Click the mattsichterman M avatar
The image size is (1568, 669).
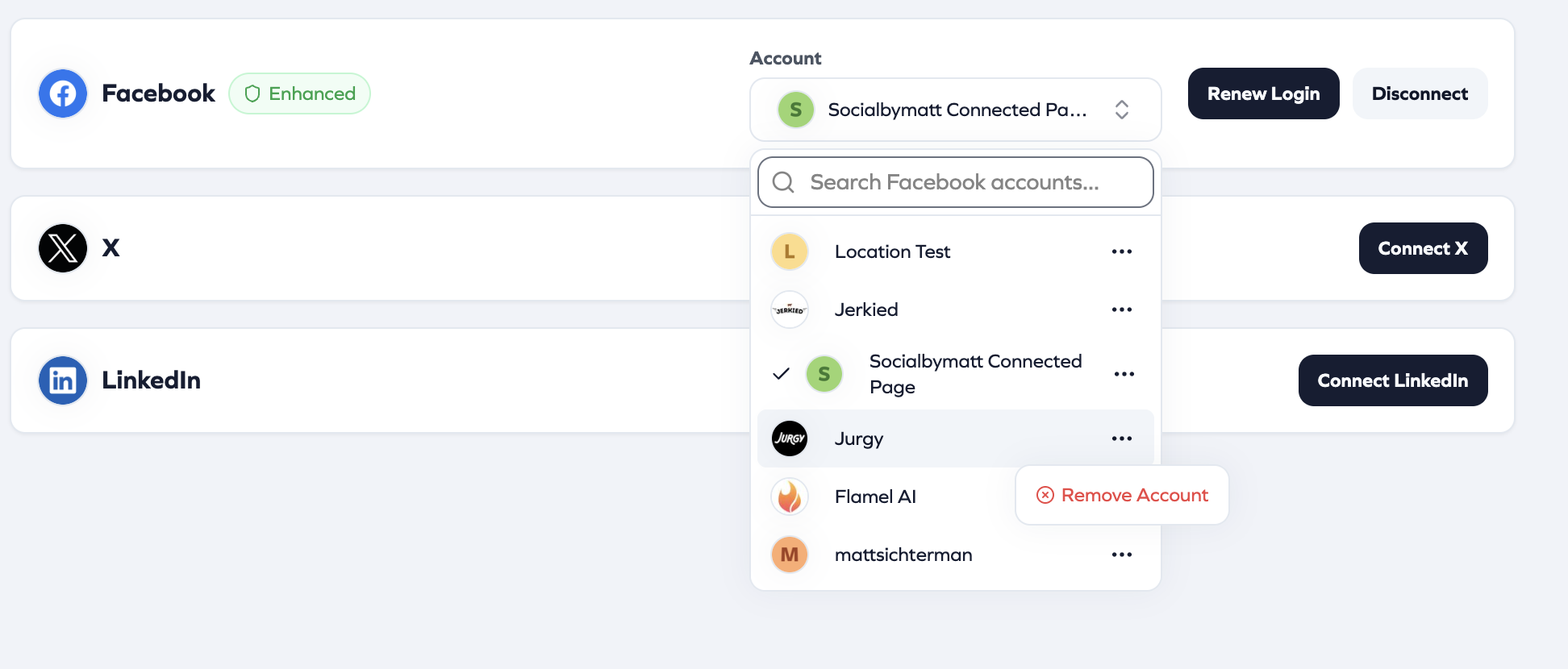(x=790, y=555)
